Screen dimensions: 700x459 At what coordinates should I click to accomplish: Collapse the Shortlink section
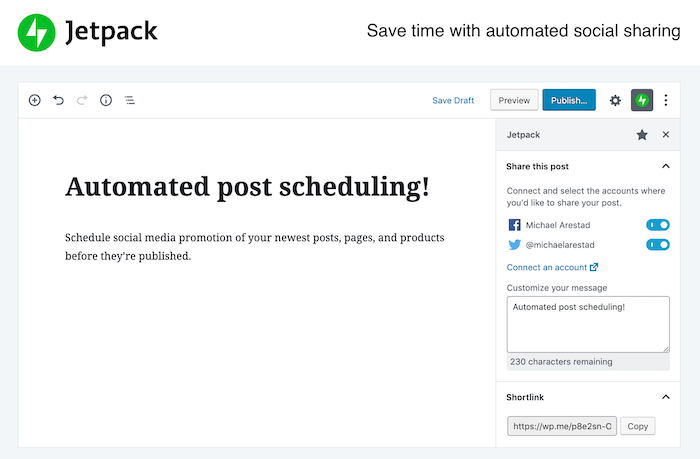click(666, 397)
